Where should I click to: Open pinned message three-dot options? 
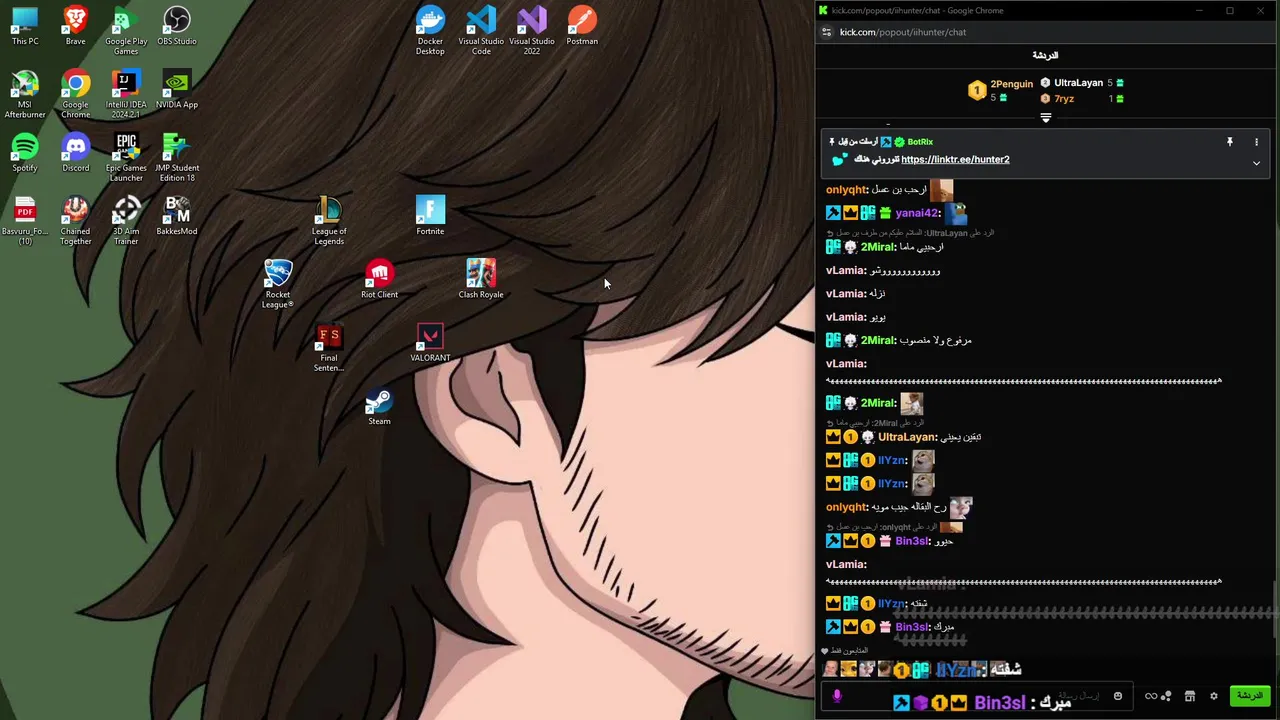coord(1256,142)
